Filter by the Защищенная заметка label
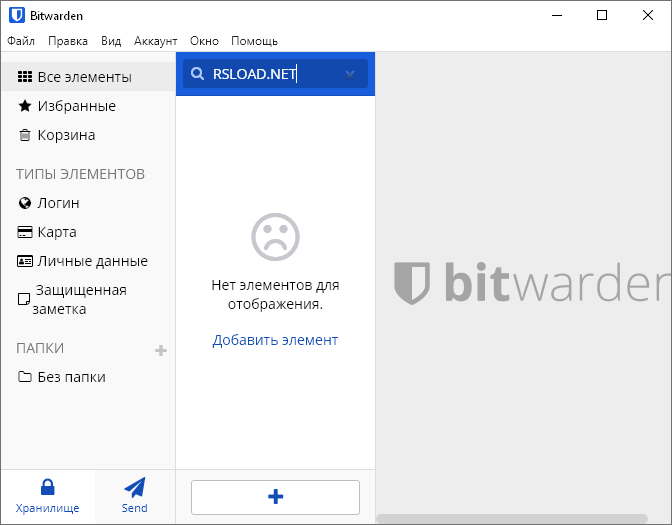672x525 pixels. pos(80,300)
